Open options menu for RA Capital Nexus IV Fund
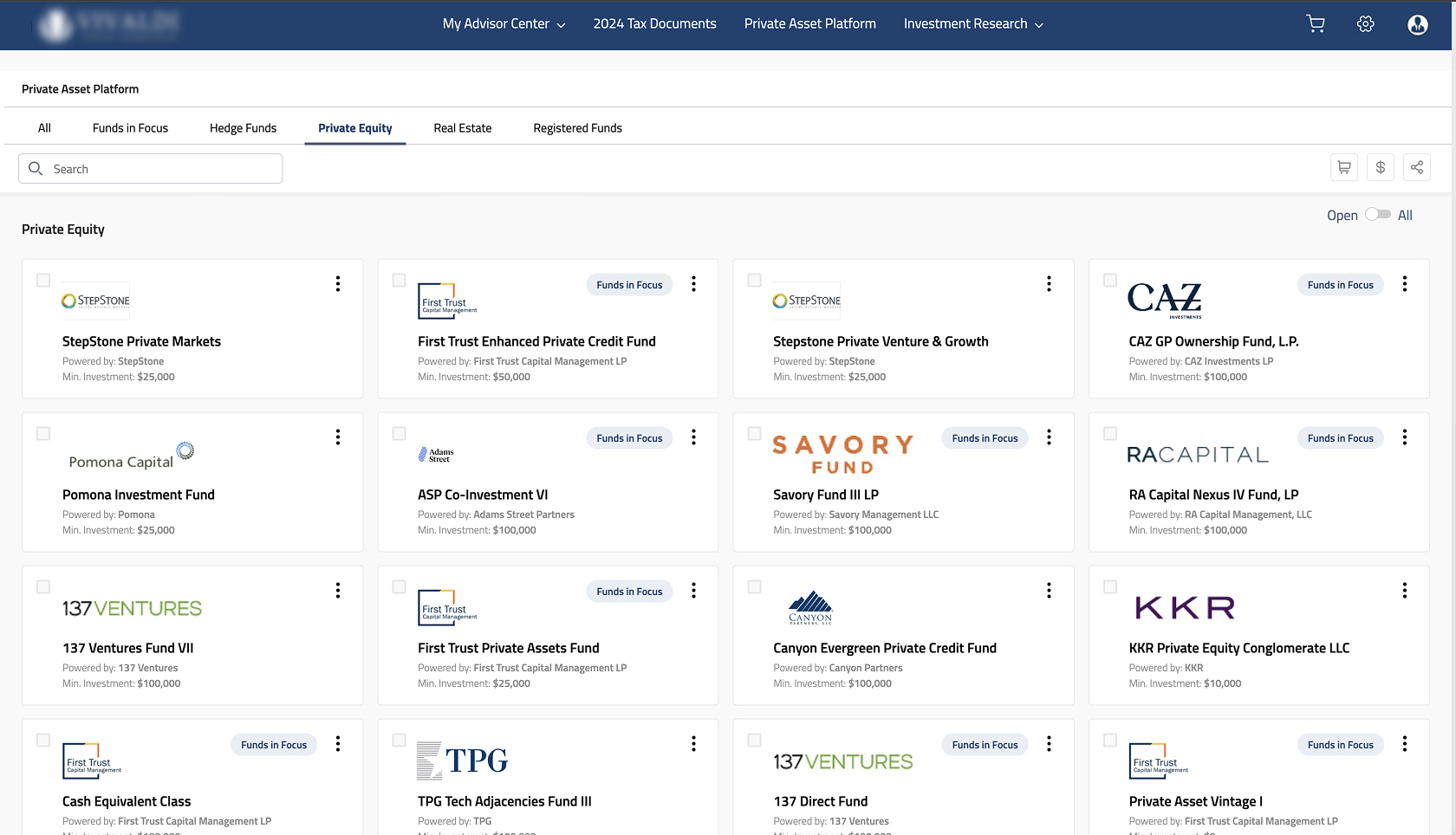This screenshot has height=835, width=1456. 1405,437
